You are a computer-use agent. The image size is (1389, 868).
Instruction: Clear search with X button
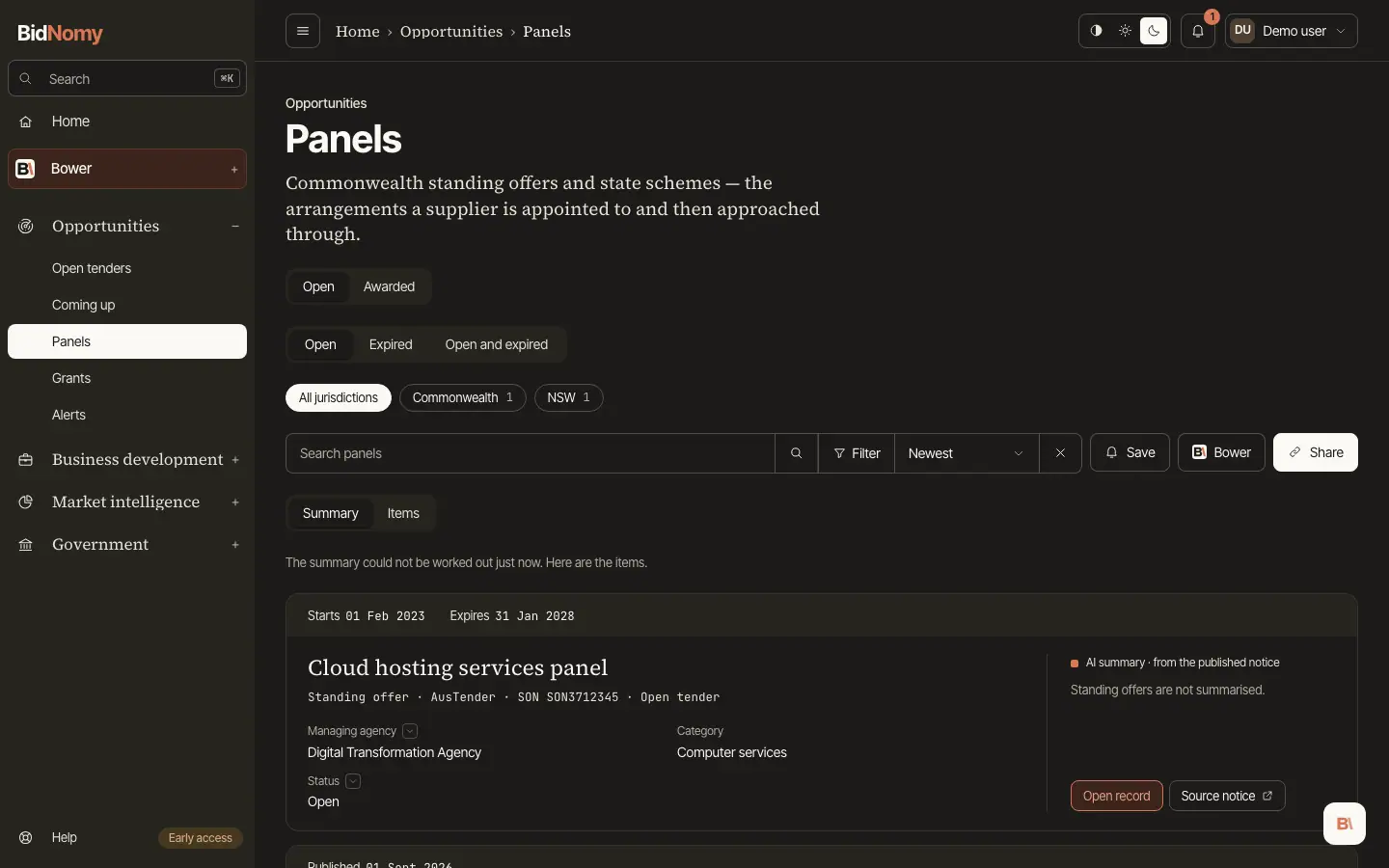tap(1060, 453)
